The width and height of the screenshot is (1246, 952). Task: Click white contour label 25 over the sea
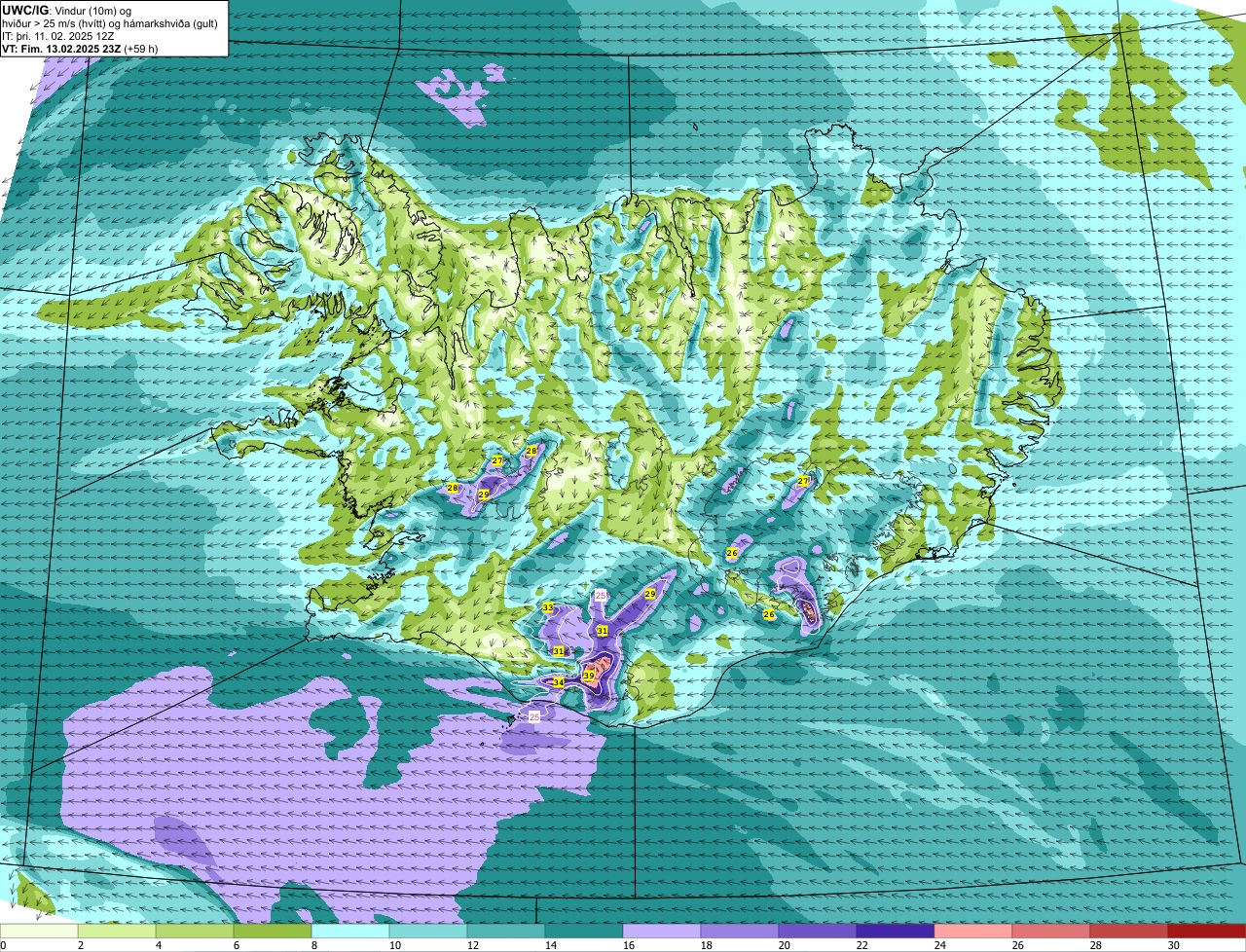click(x=534, y=716)
